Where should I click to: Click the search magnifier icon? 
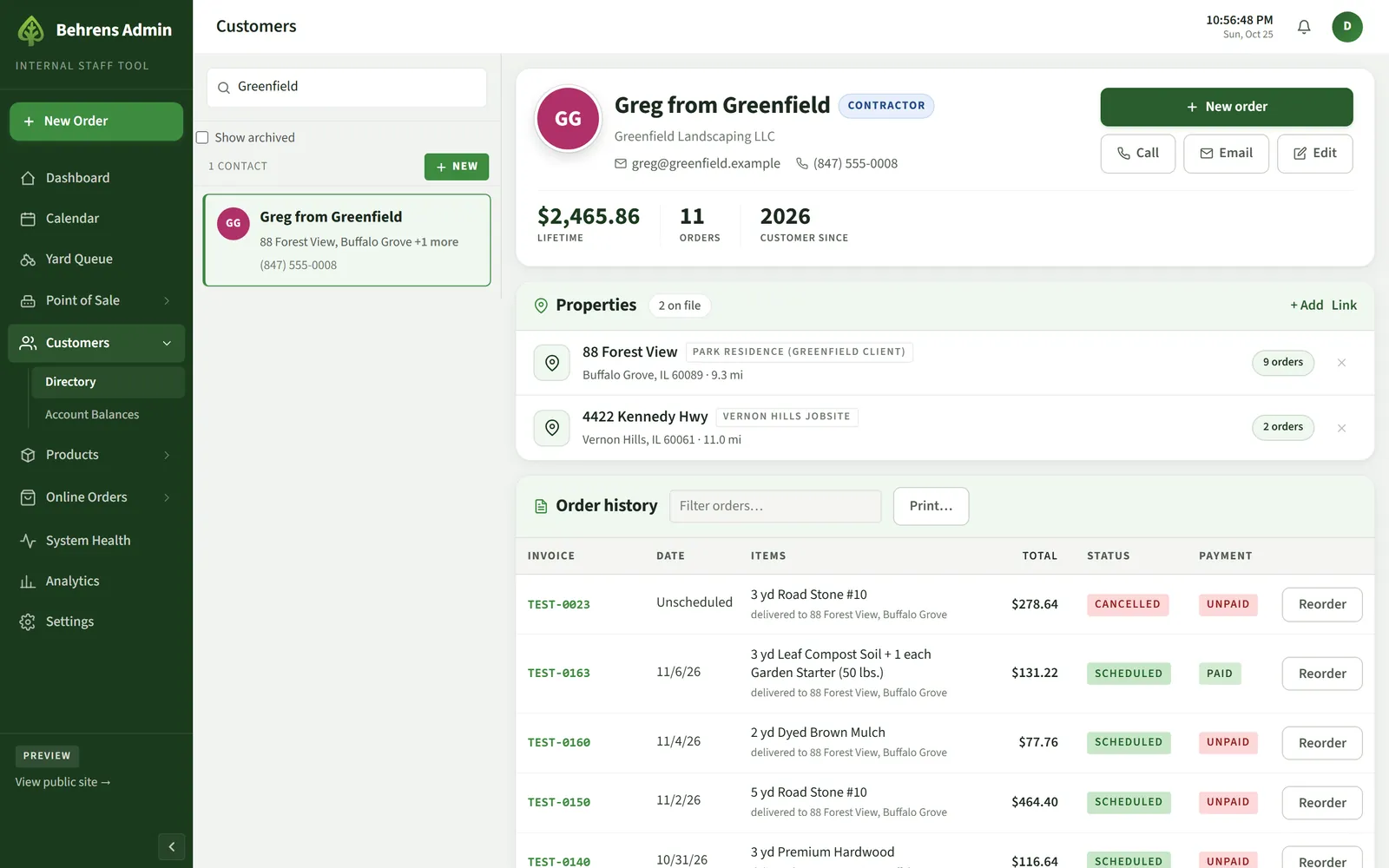click(223, 88)
